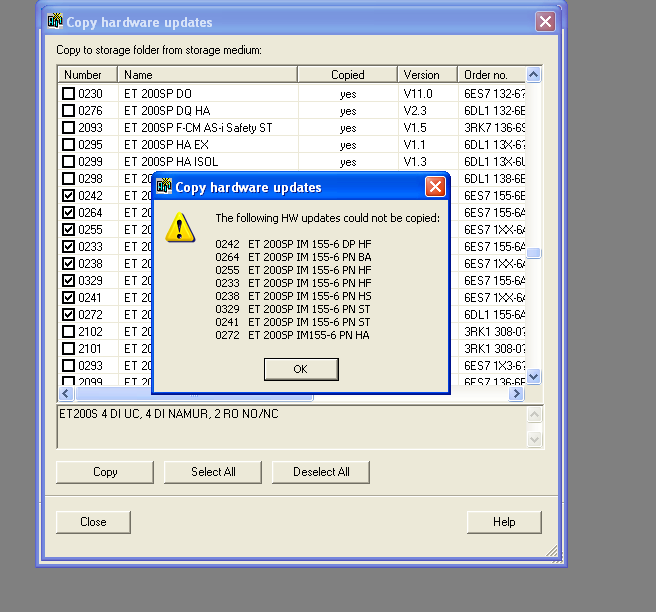Click the horizontal scroll right arrow
656x612 pixels.
[x=516, y=393]
